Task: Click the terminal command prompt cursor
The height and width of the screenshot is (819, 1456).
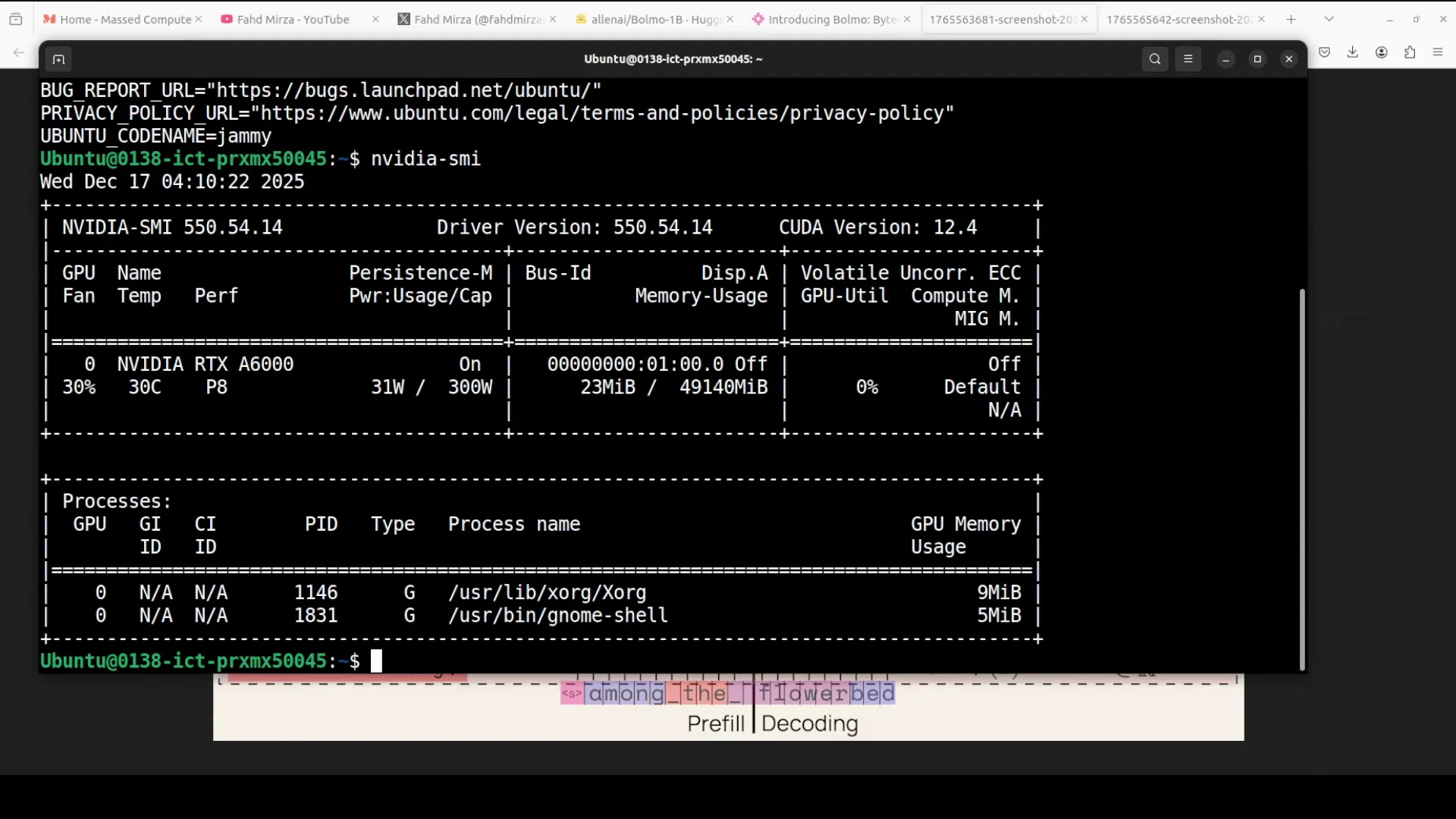Action: [x=377, y=661]
